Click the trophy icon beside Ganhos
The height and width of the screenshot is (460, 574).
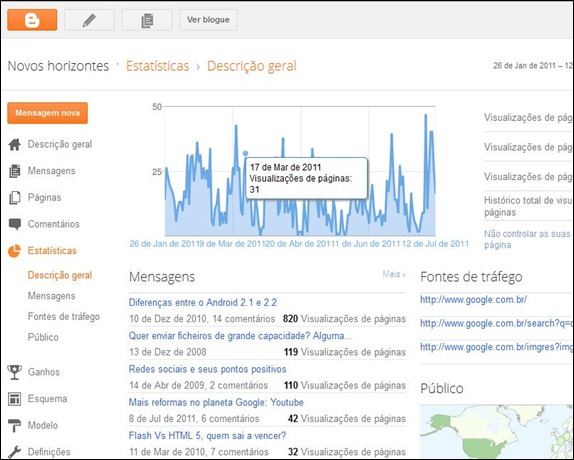click(14, 372)
